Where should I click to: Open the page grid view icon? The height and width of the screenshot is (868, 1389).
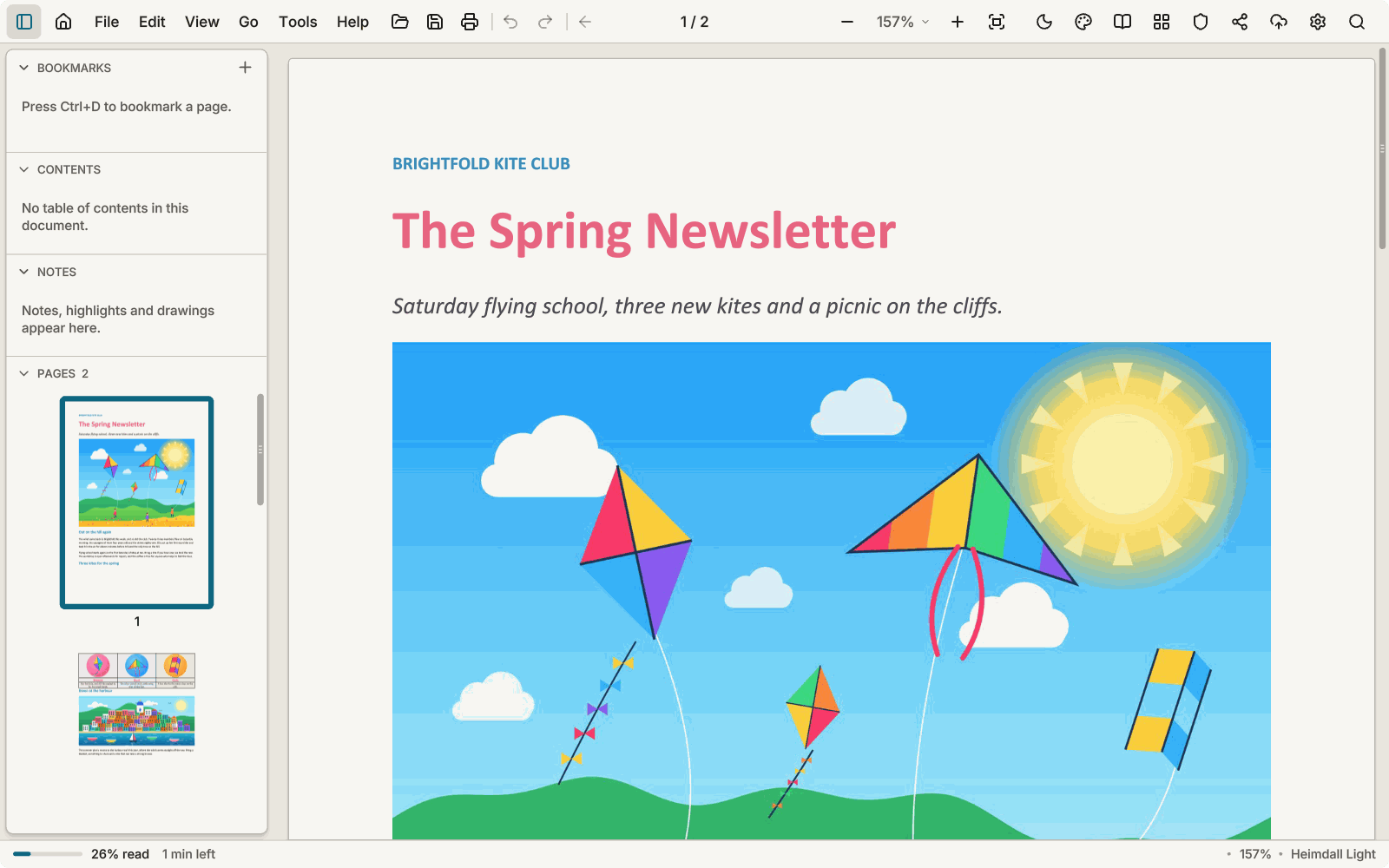(1162, 22)
